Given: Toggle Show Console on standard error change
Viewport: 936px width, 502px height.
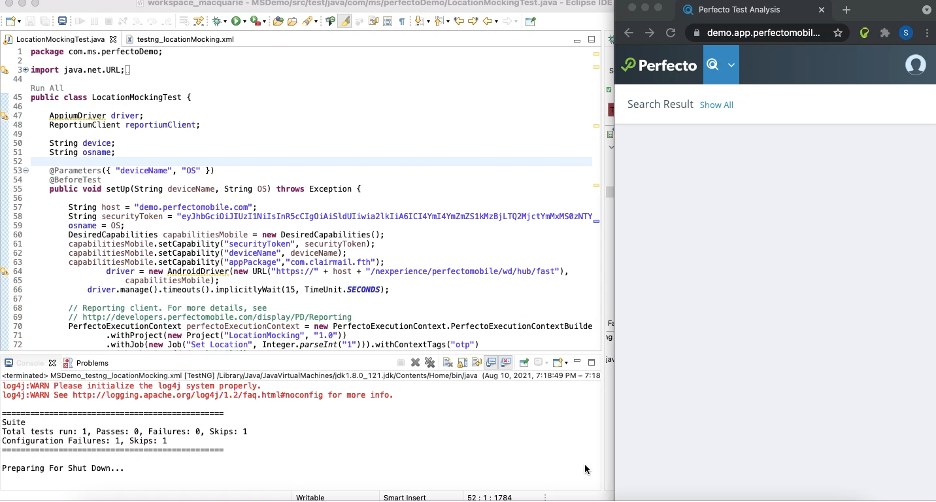Looking at the screenshot, I should pyautogui.click(x=507, y=362).
